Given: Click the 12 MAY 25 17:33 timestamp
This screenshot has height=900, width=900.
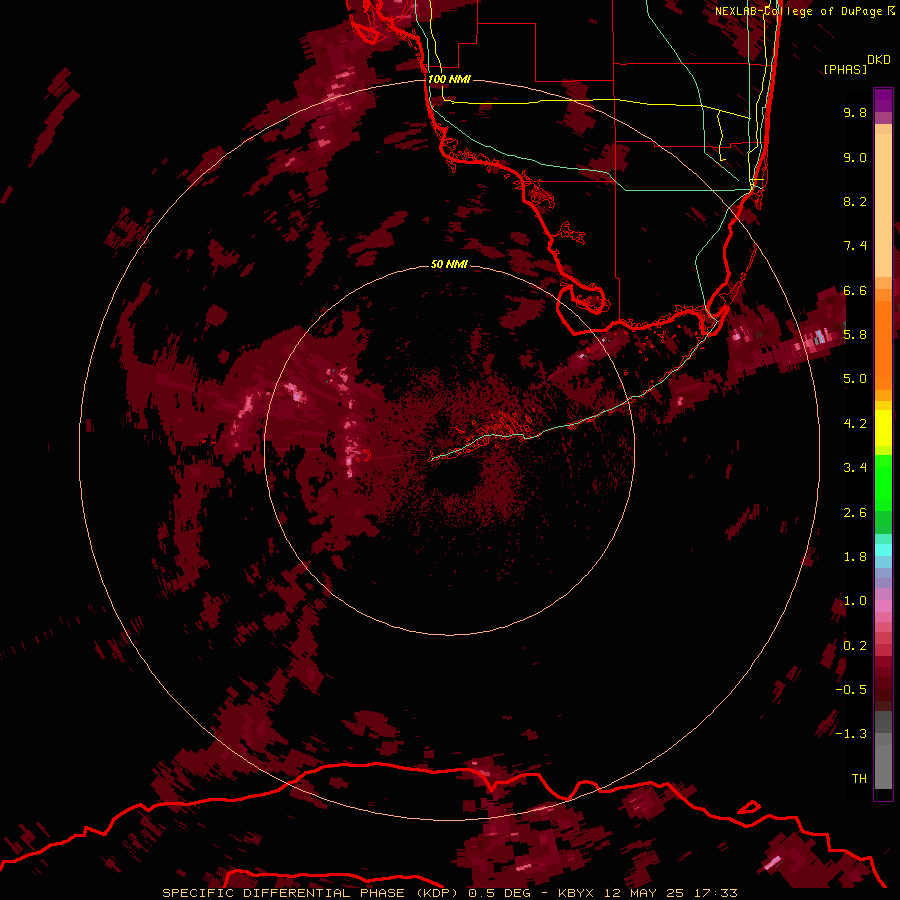Looking at the screenshot, I should click(x=671, y=893).
